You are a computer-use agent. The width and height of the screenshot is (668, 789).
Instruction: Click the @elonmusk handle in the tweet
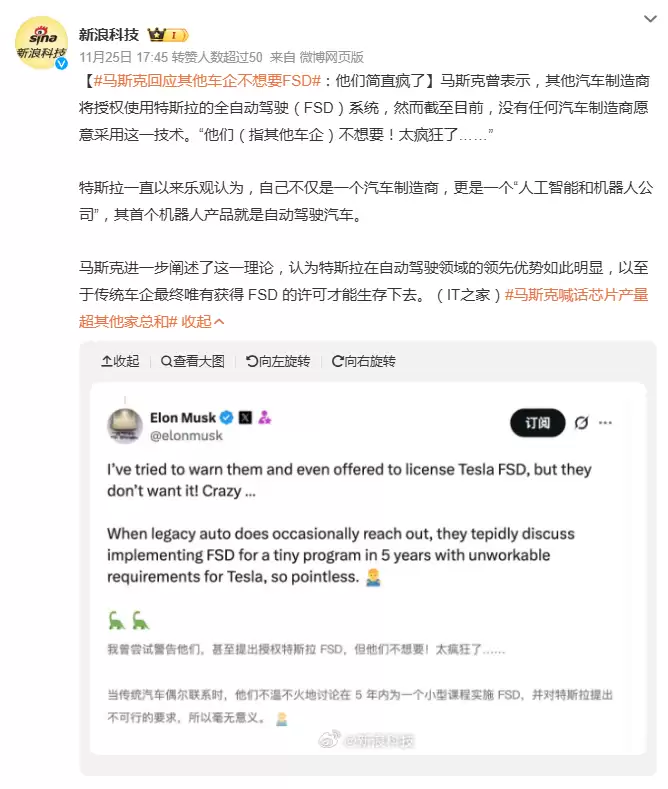(186, 436)
